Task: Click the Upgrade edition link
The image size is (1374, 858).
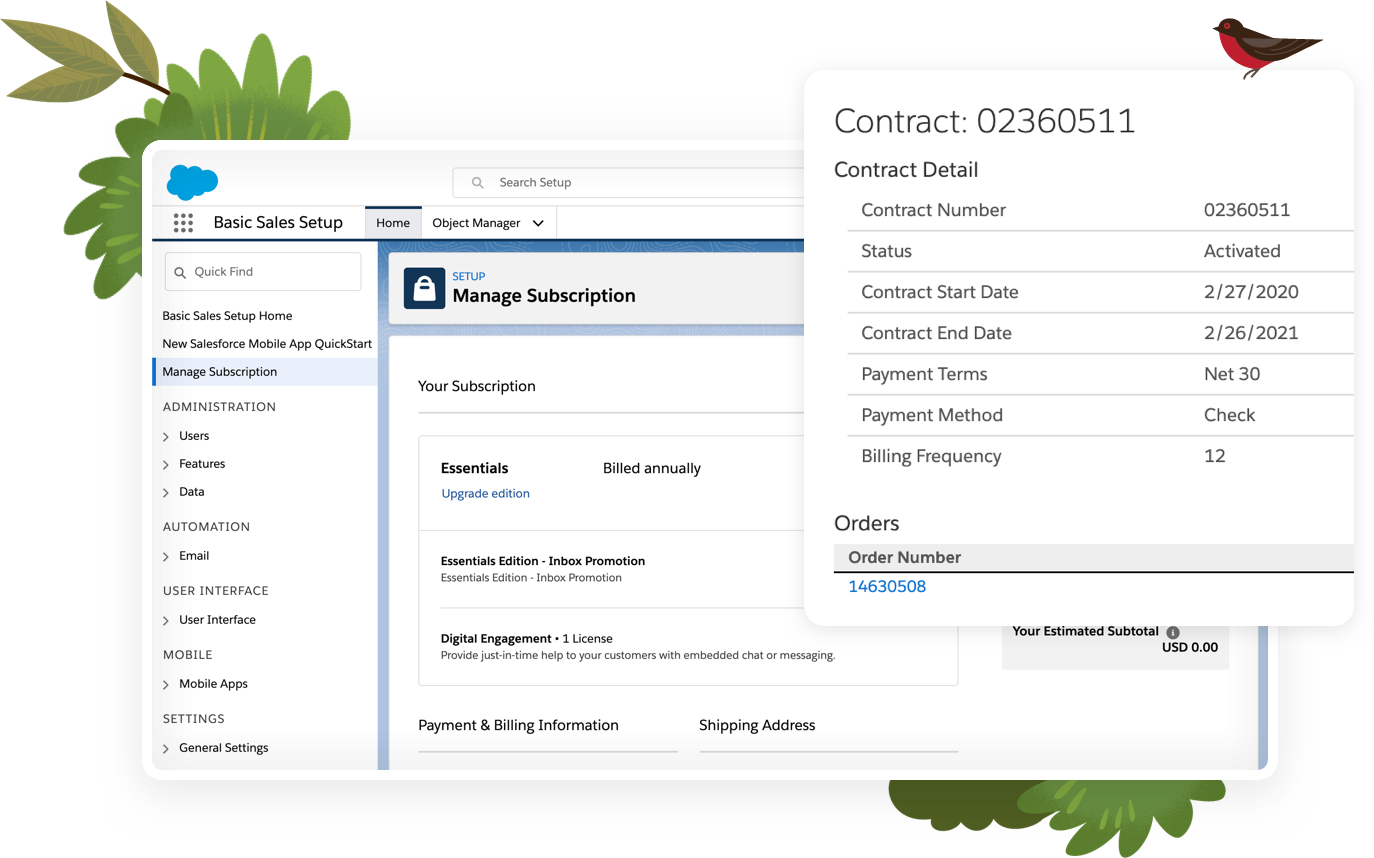Action: click(486, 494)
